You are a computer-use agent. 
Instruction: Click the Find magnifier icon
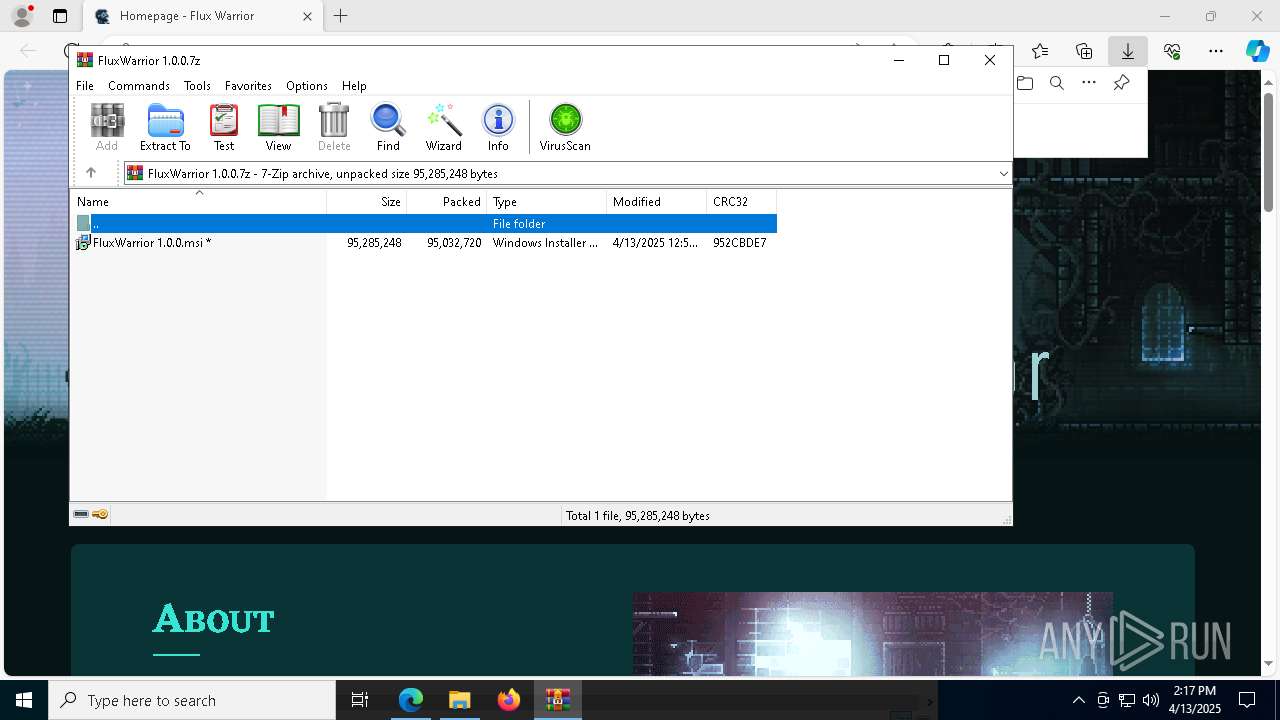pyautogui.click(x=388, y=127)
